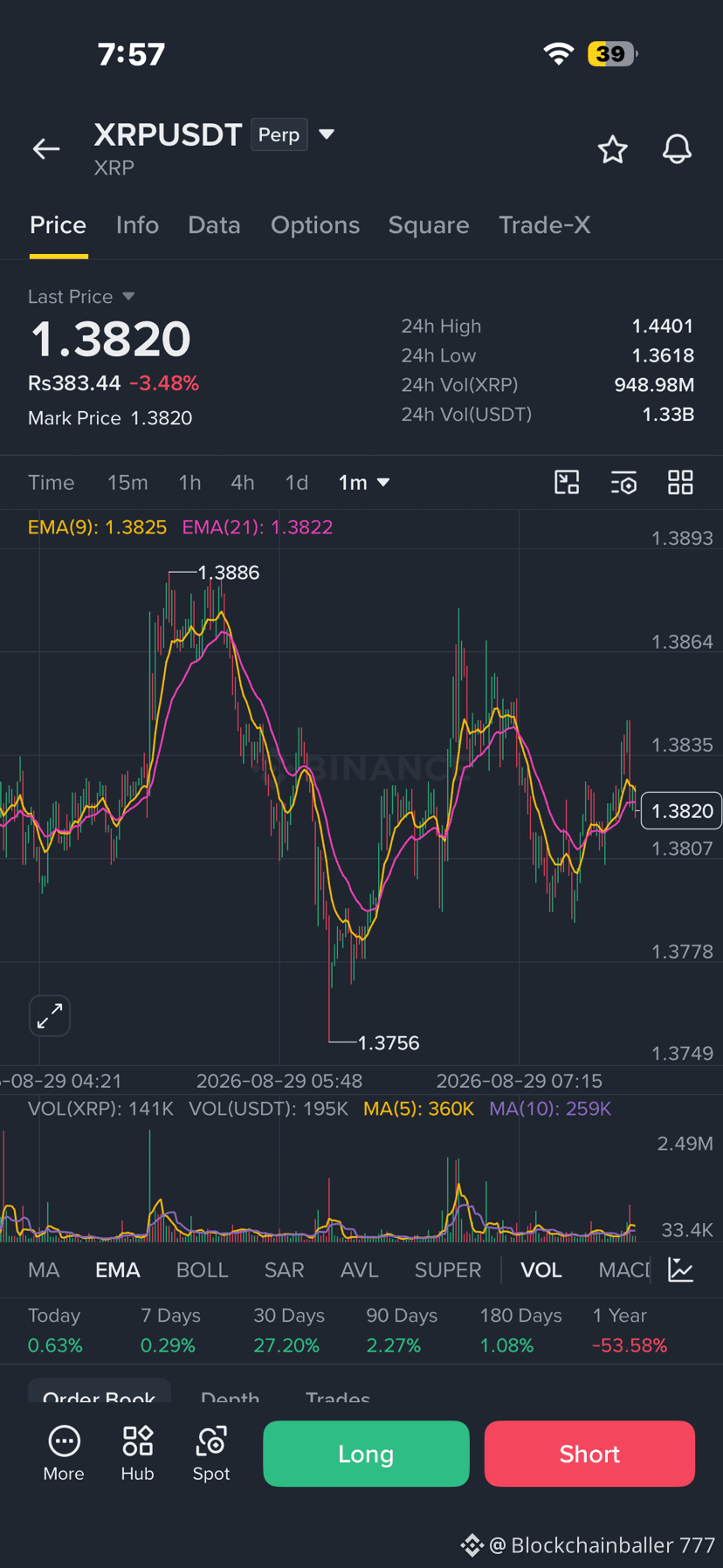Tap the 7:57 status bar clock
Viewport: 723px width, 1568px height.
(x=131, y=54)
